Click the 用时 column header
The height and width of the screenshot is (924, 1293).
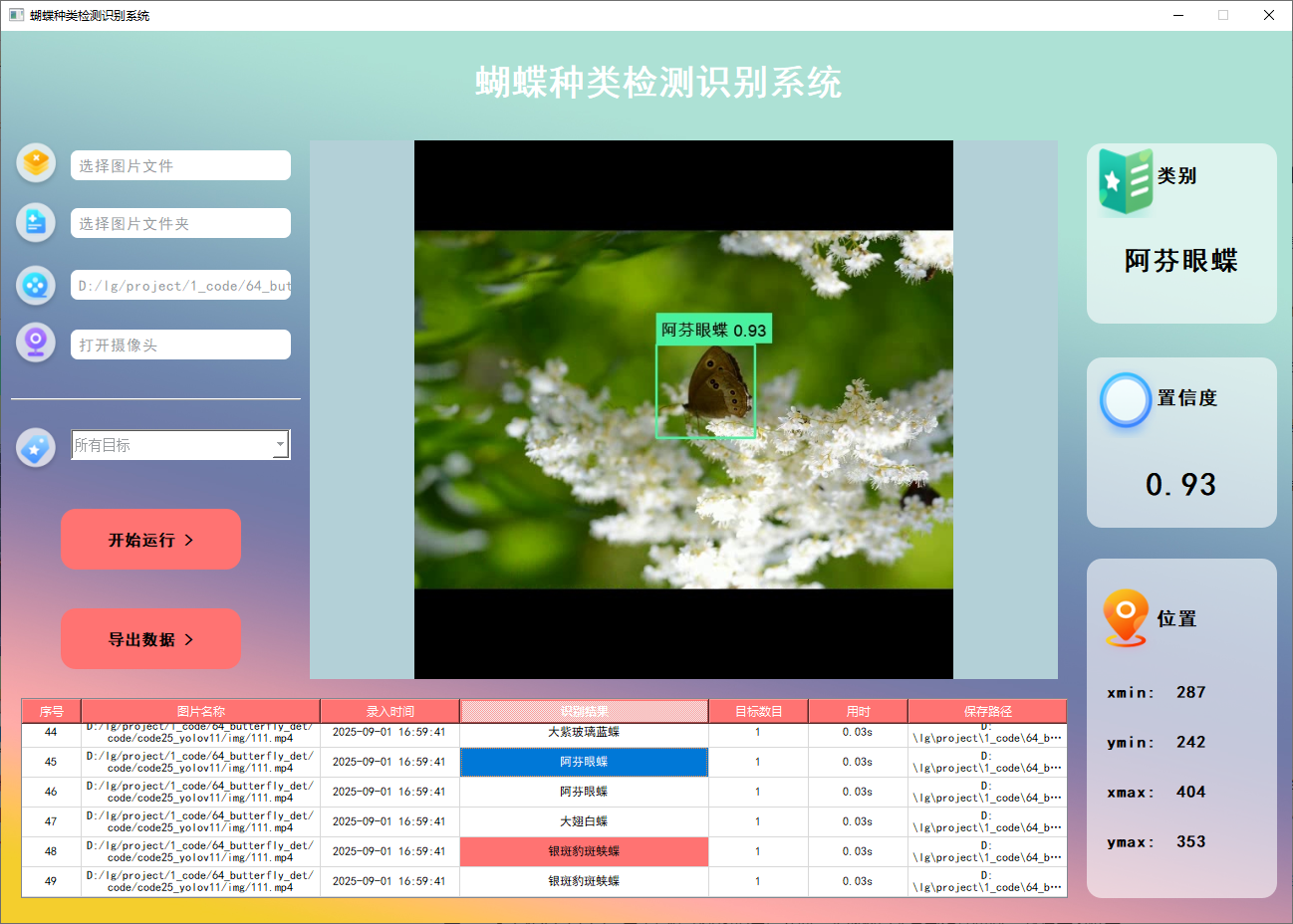(858, 711)
